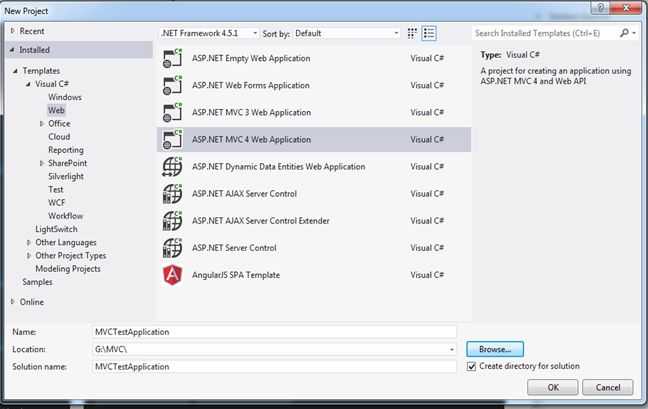Screen dimensions: 648x409
Task: Collapse the Installed section
Action: coord(12,50)
